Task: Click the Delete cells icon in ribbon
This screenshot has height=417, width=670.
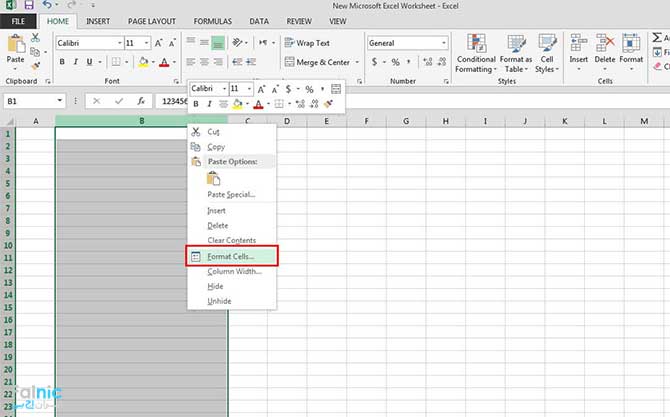Action: 605,51
